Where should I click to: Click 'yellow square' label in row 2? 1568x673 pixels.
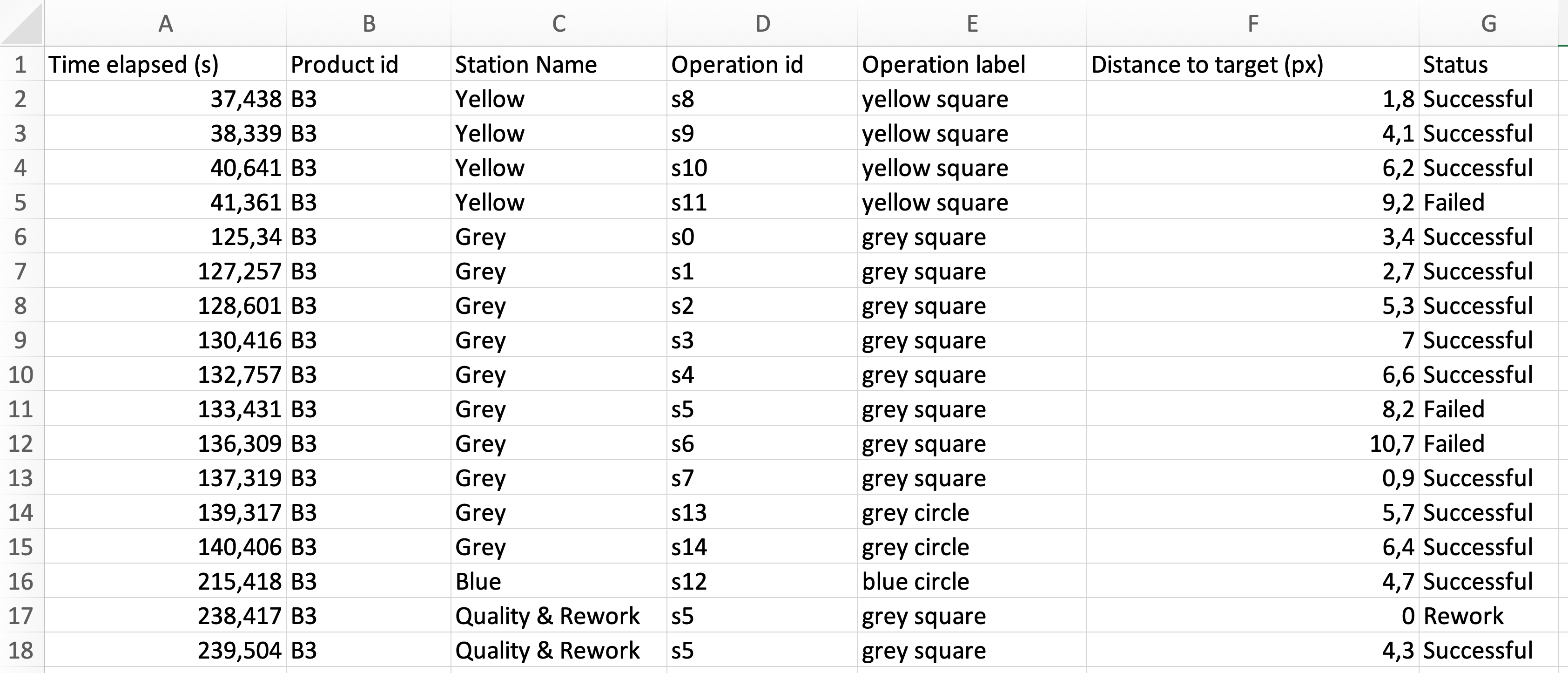pos(972,99)
